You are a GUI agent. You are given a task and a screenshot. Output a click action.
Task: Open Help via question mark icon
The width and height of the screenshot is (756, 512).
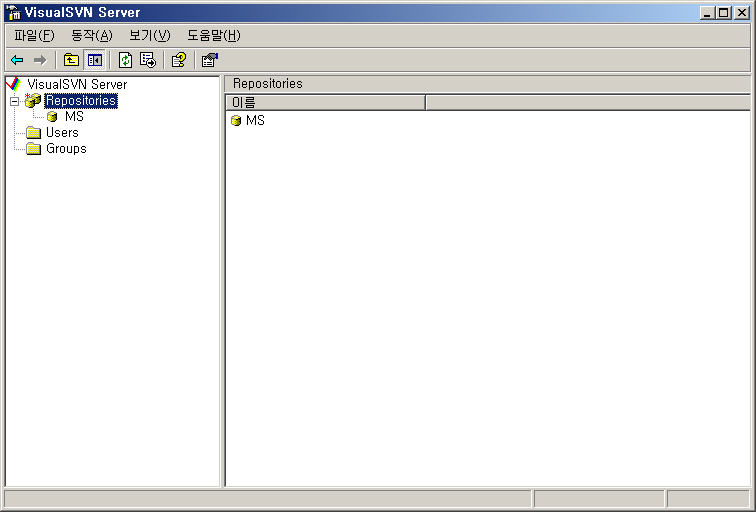click(179, 60)
